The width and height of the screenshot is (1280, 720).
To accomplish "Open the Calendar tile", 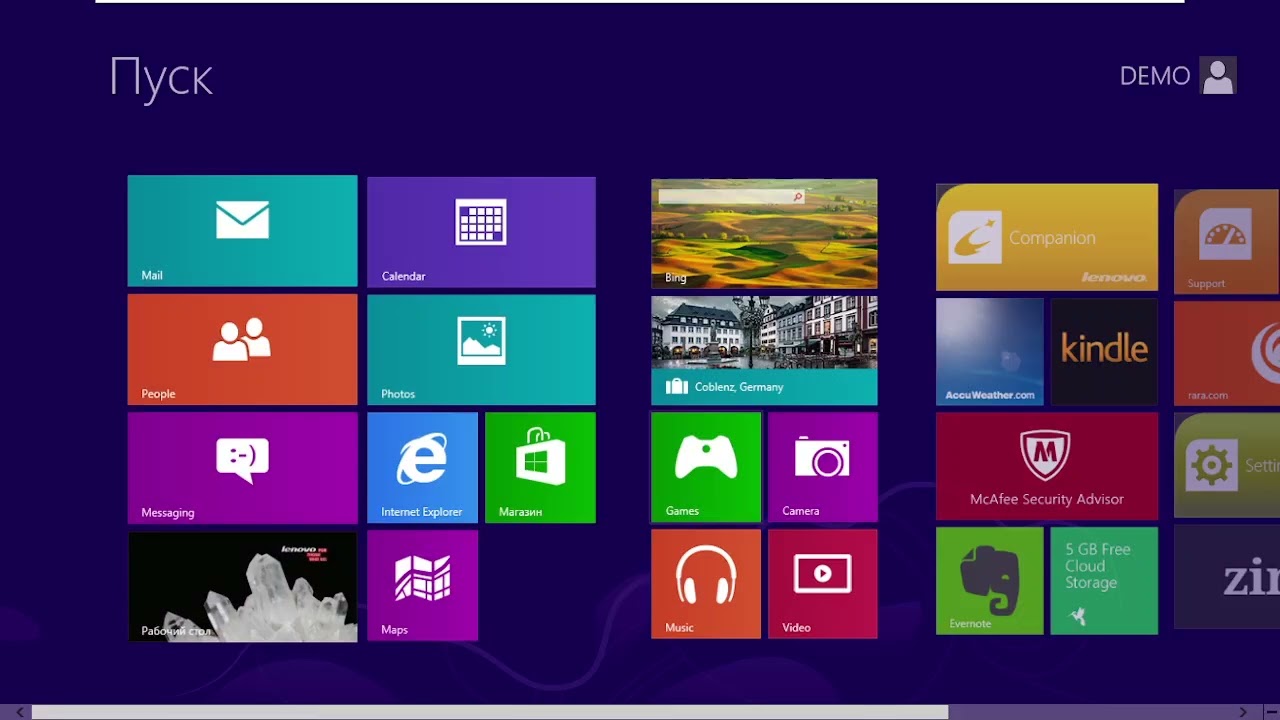I will click(x=481, y=232).
